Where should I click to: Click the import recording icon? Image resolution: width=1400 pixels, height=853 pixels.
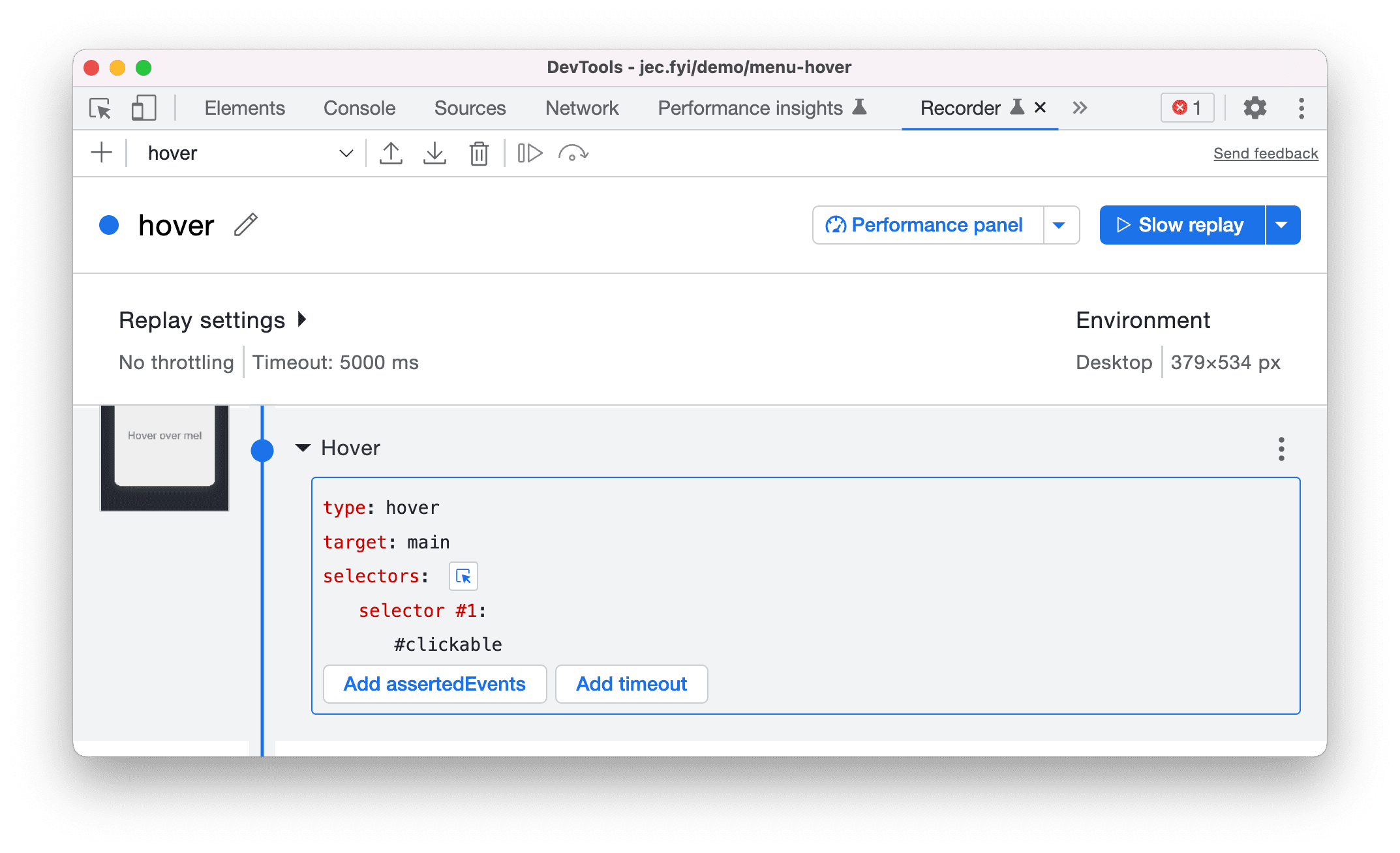tap(434, 152)
